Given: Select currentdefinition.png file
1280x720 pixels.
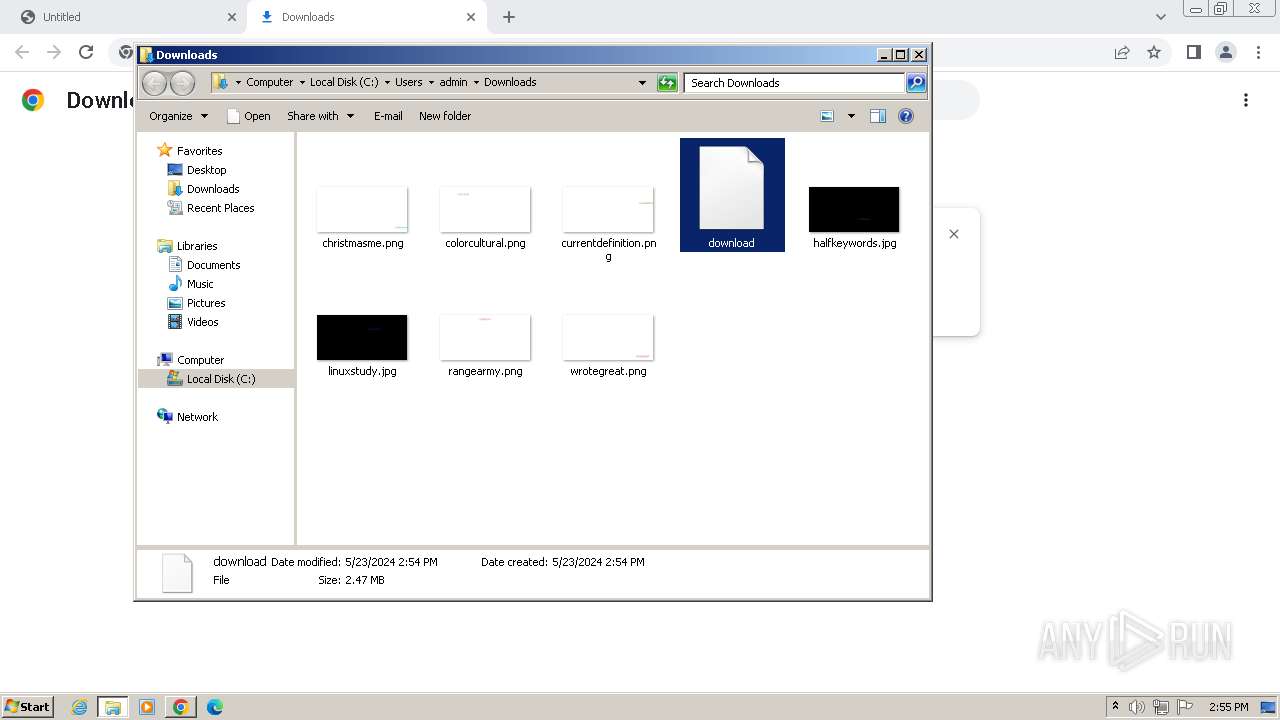Looking at the screenshot, I should click(608, 210).
